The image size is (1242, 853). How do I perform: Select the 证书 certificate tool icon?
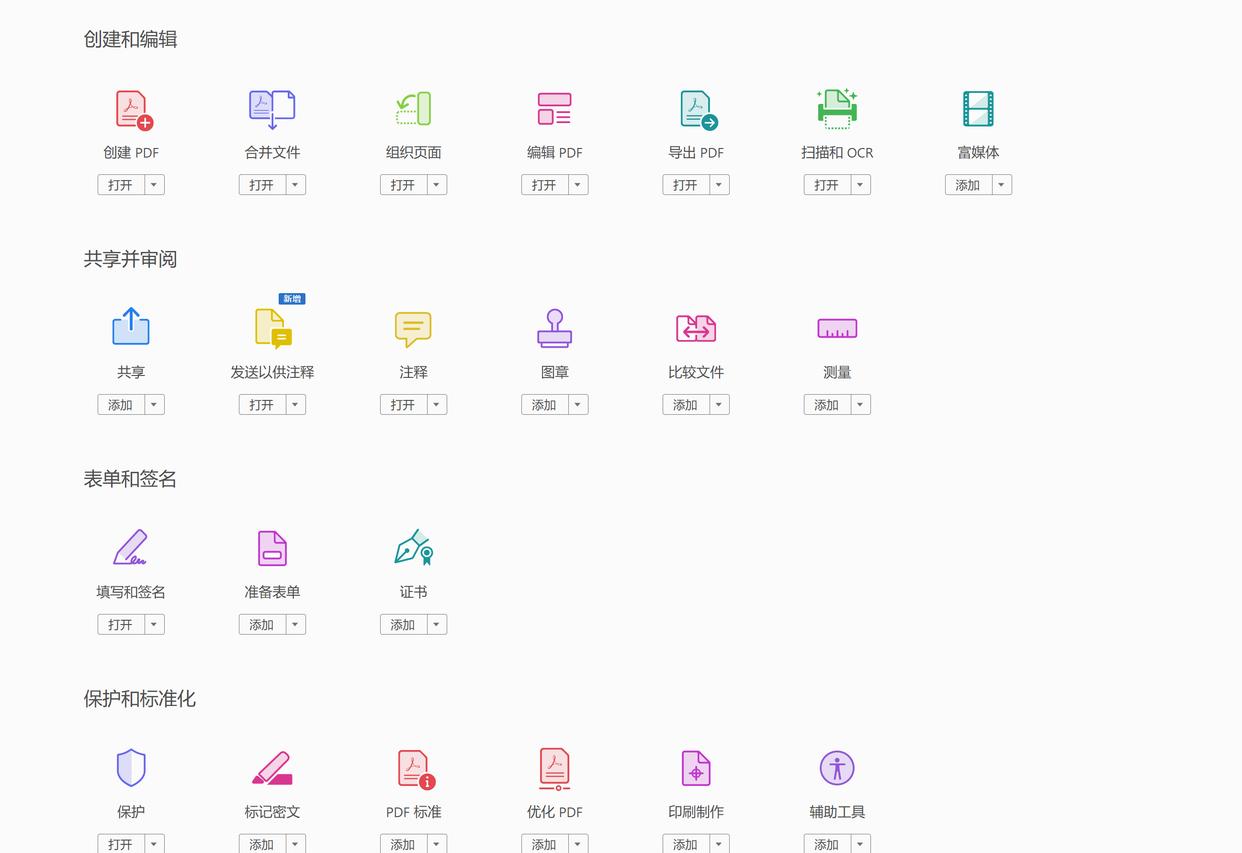click(413, 547)
